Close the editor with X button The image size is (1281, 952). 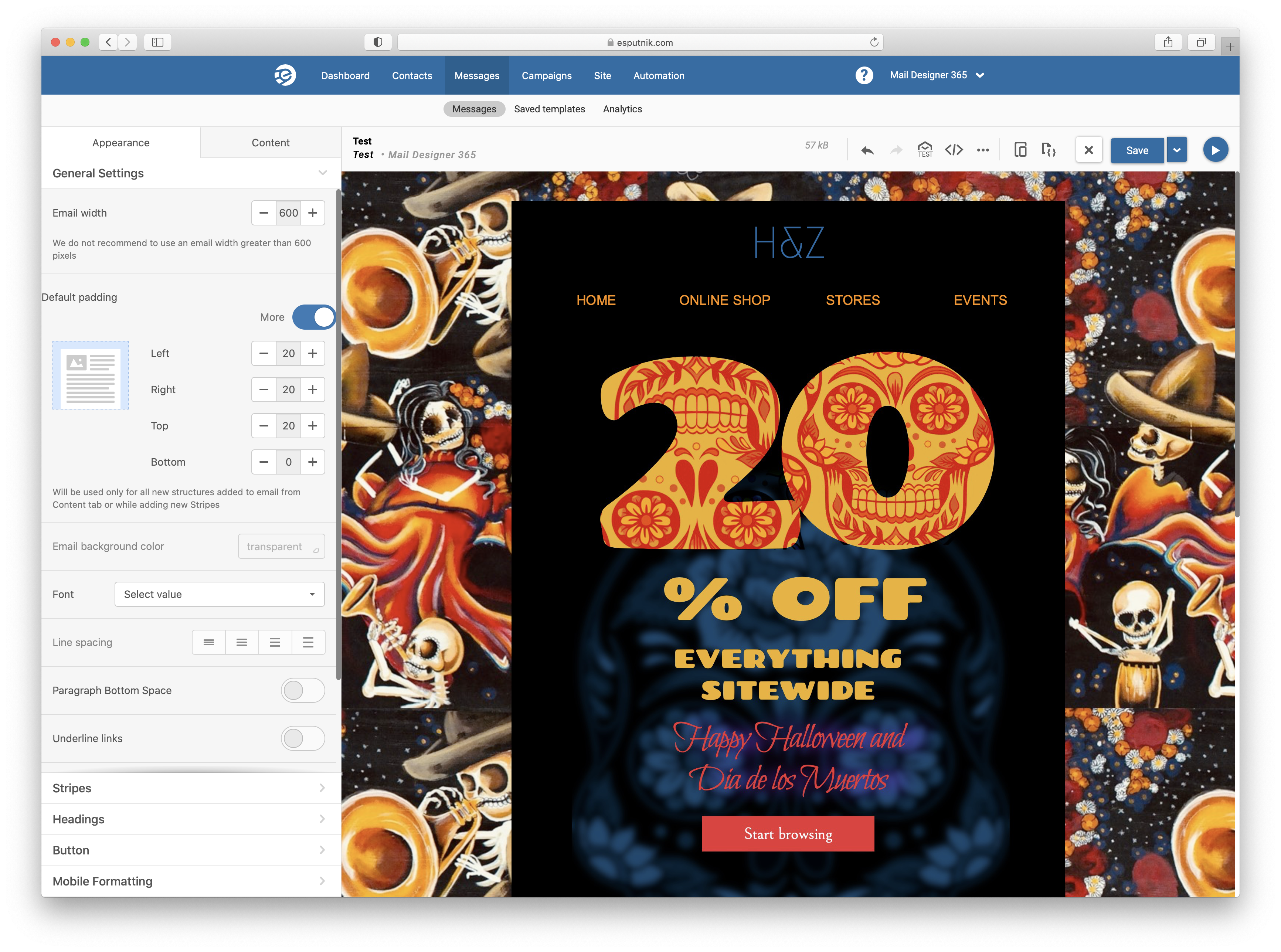1088,150
